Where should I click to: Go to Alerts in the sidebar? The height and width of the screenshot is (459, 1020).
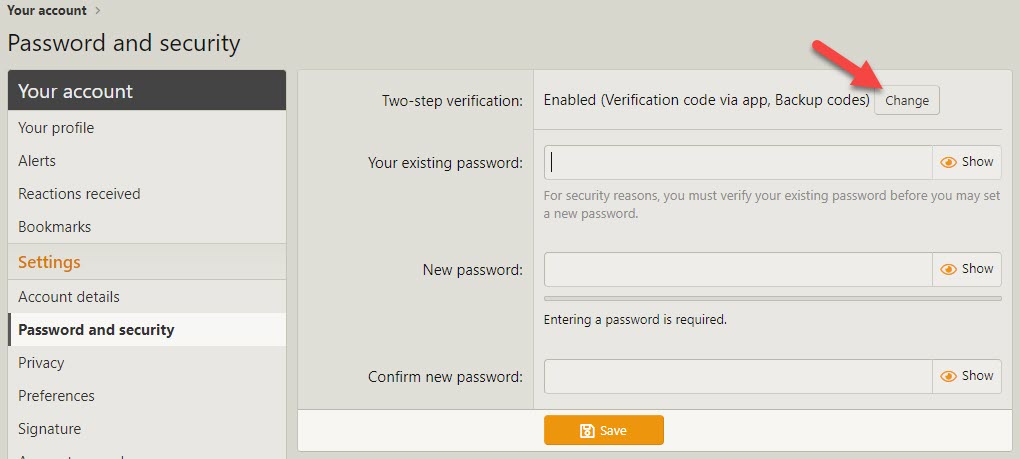click(37, 161)
